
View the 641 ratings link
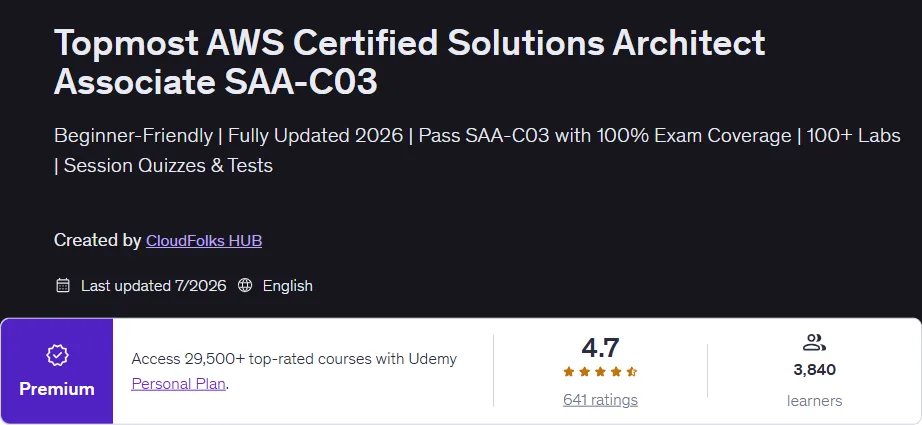[x=600, y=400]
